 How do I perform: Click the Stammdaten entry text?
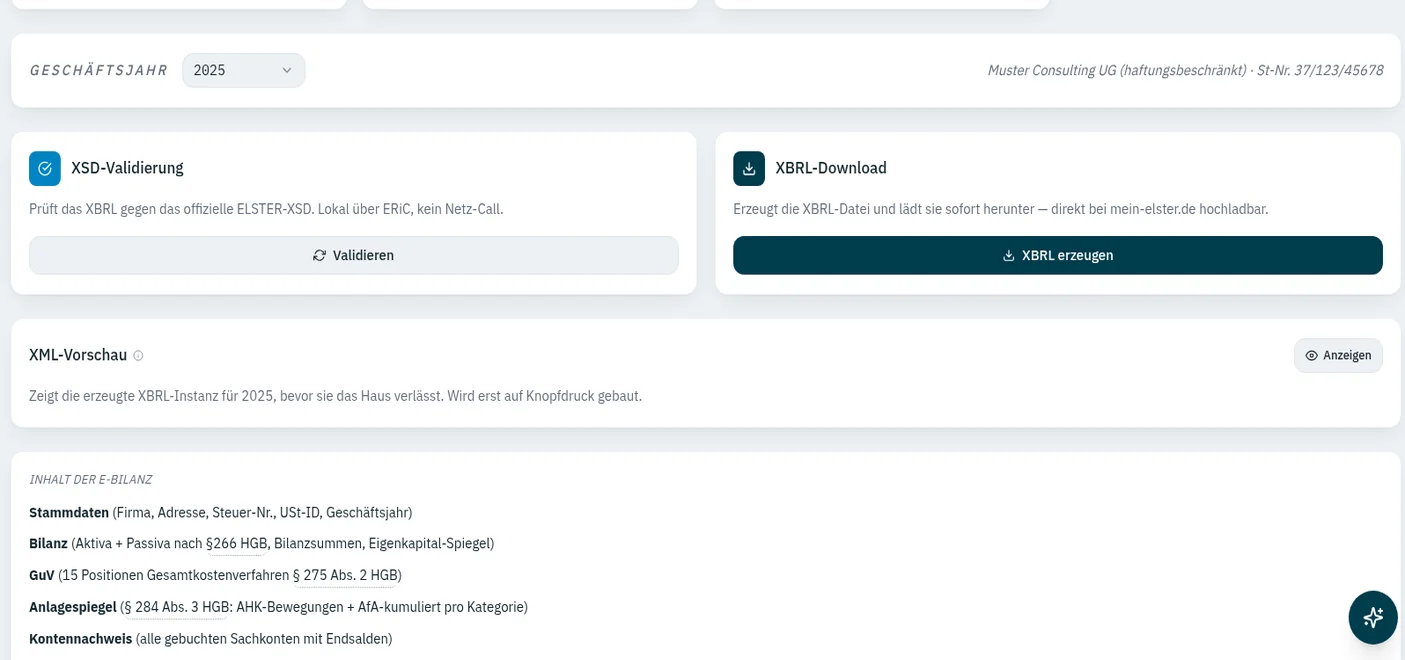pyautogui.click(x=221, y=513)
